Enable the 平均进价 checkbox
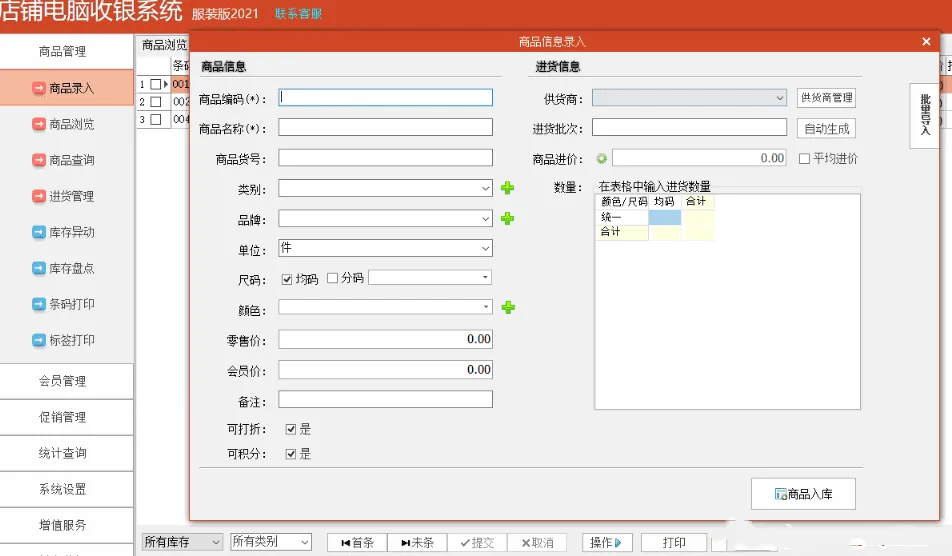952x556 pixels. tap(804, 158)
